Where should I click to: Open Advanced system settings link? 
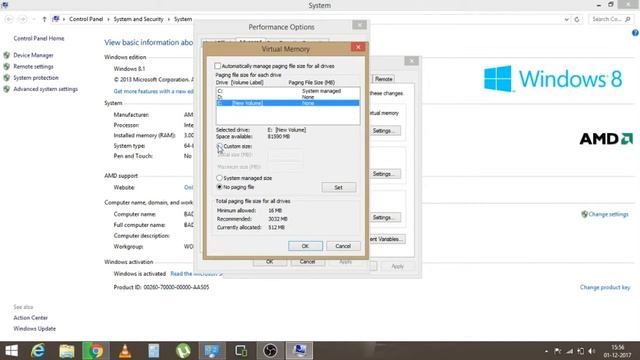45,89
